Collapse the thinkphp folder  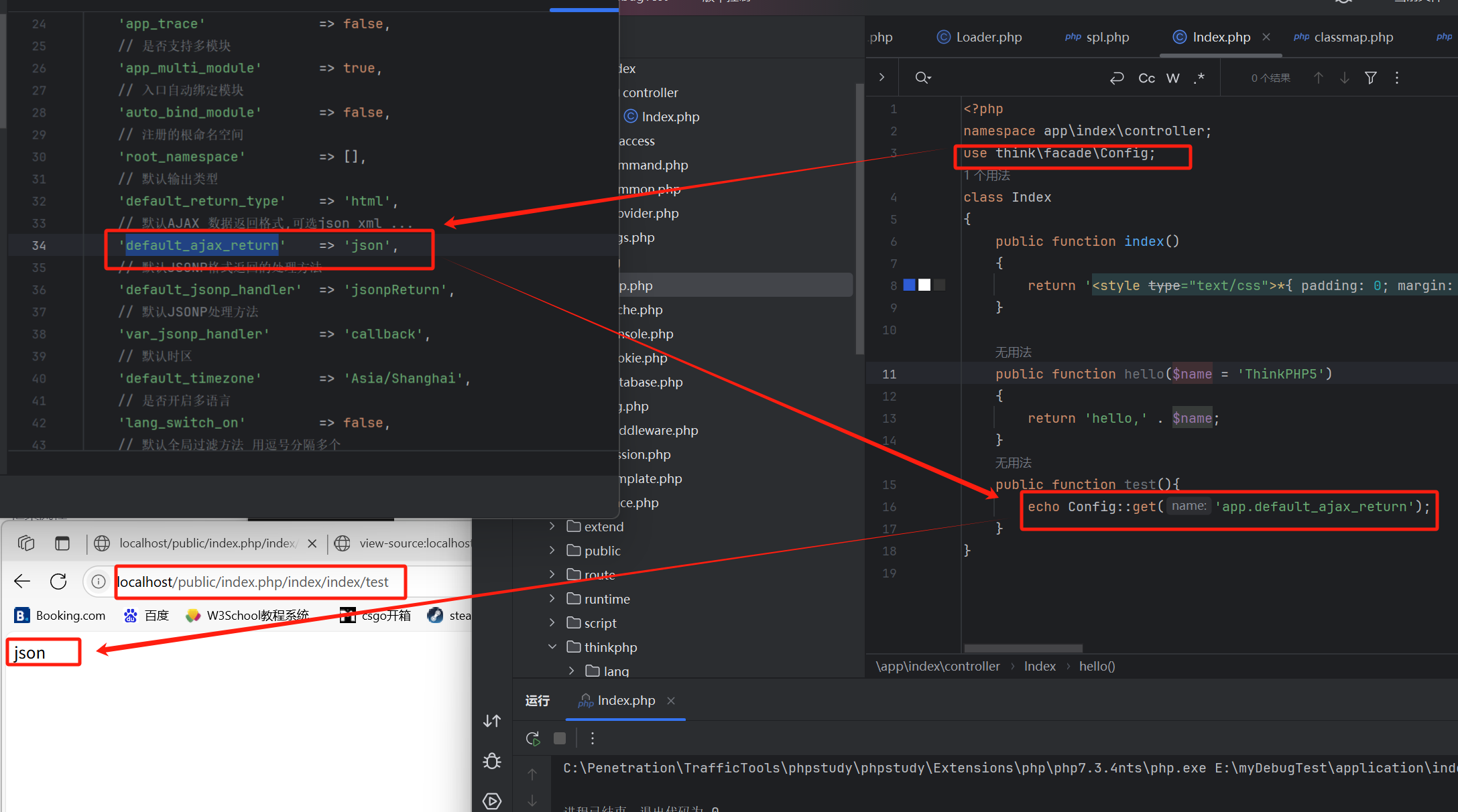click(552, 647)
